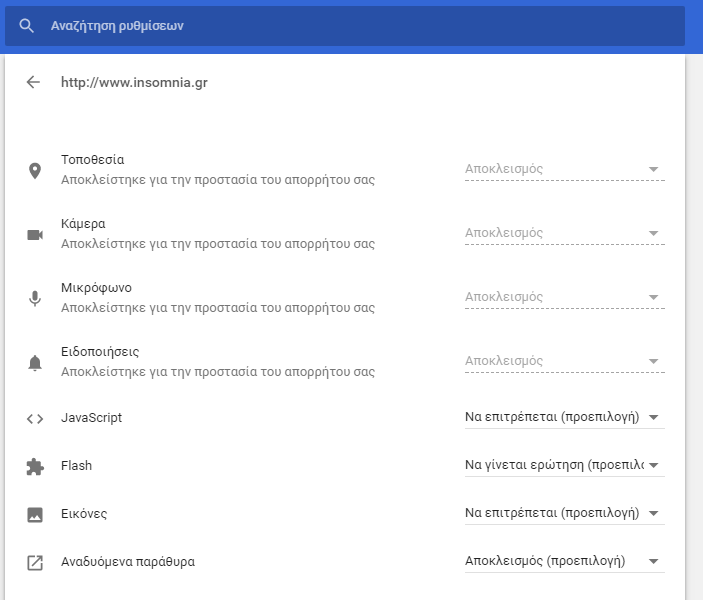Image resolution: width=703 pixels, height=600 pixels.
Task: Open the Ειδοποιήσεις Αποκλεισμός dropdown
Action: point(564,361)
